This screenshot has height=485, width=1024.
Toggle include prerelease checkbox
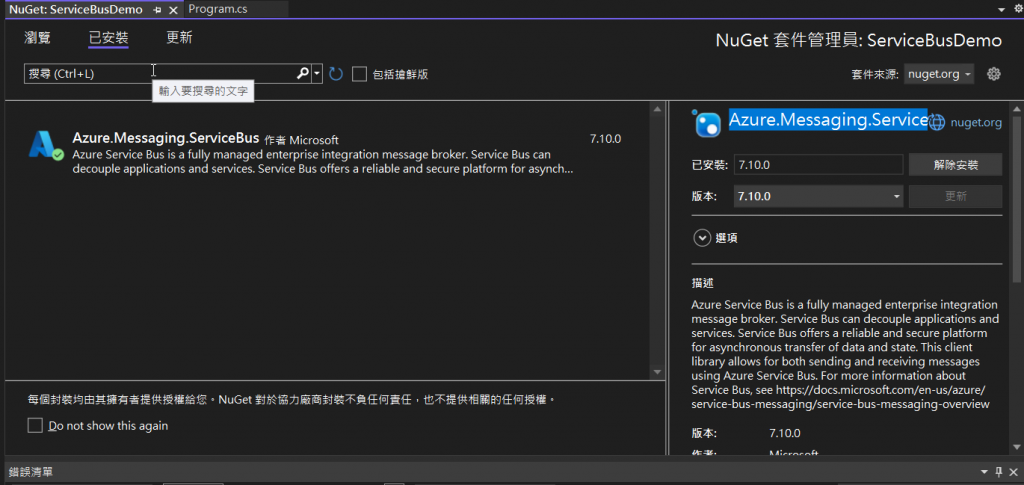(x=359, y=74)
